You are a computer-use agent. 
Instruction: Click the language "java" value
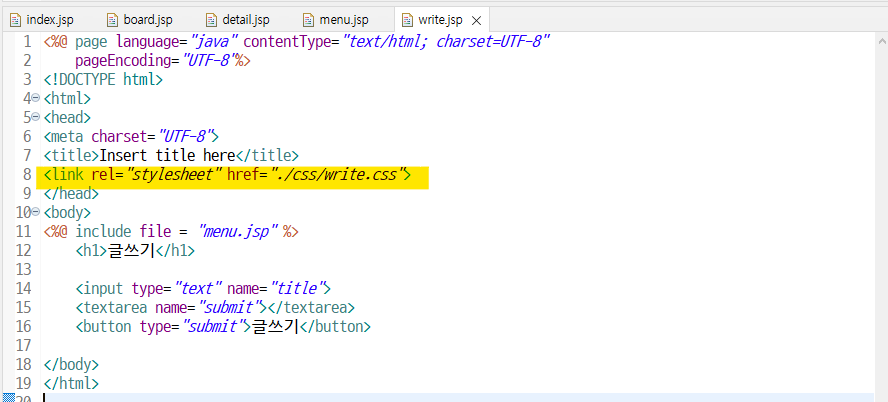[x=212, y=41]
